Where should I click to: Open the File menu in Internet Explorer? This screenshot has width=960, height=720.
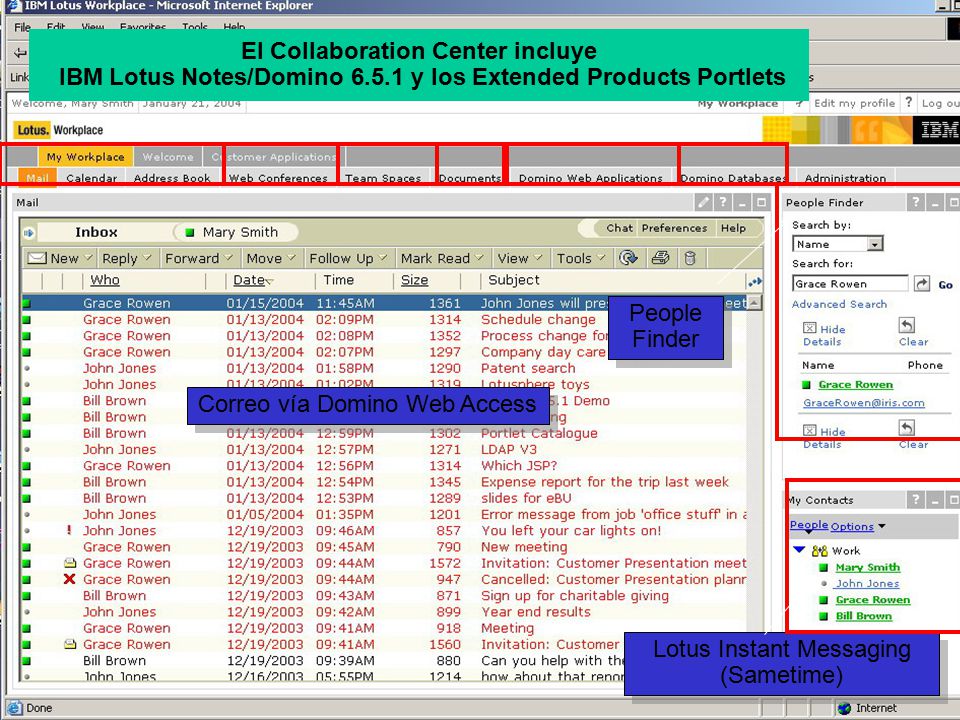tap(22, 27)
